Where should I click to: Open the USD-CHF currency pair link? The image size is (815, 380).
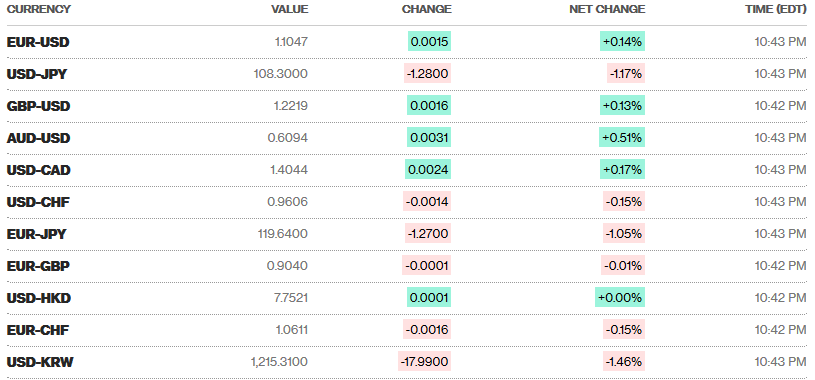38,202
